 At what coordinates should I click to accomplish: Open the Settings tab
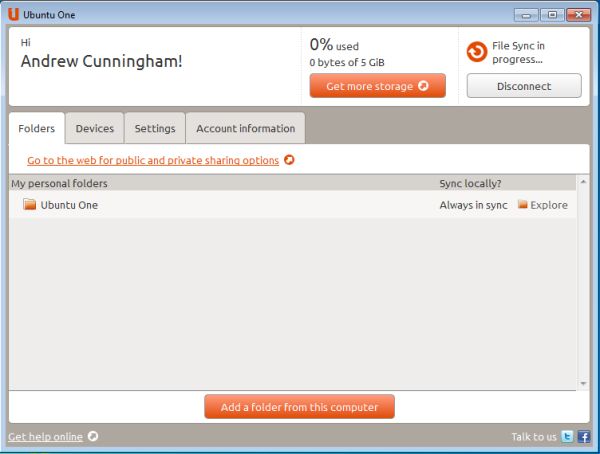pos(155,128)
